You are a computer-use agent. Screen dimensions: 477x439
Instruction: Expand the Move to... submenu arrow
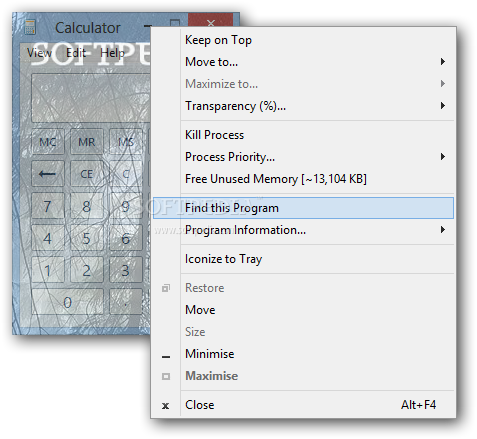point(443,62)
